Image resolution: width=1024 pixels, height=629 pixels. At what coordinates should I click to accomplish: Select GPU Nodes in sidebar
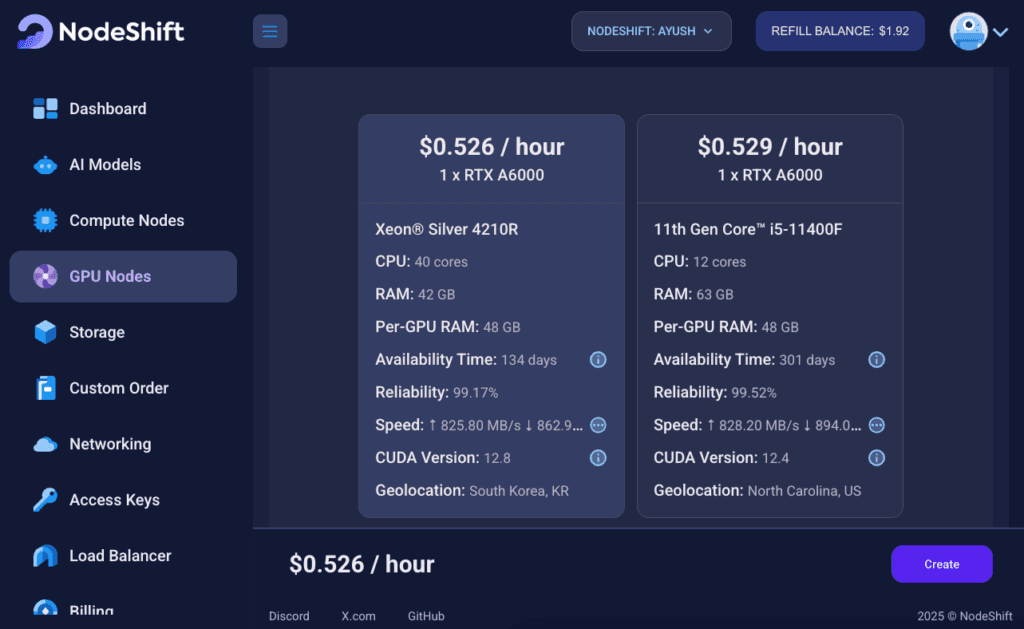(x=123, y=276)
